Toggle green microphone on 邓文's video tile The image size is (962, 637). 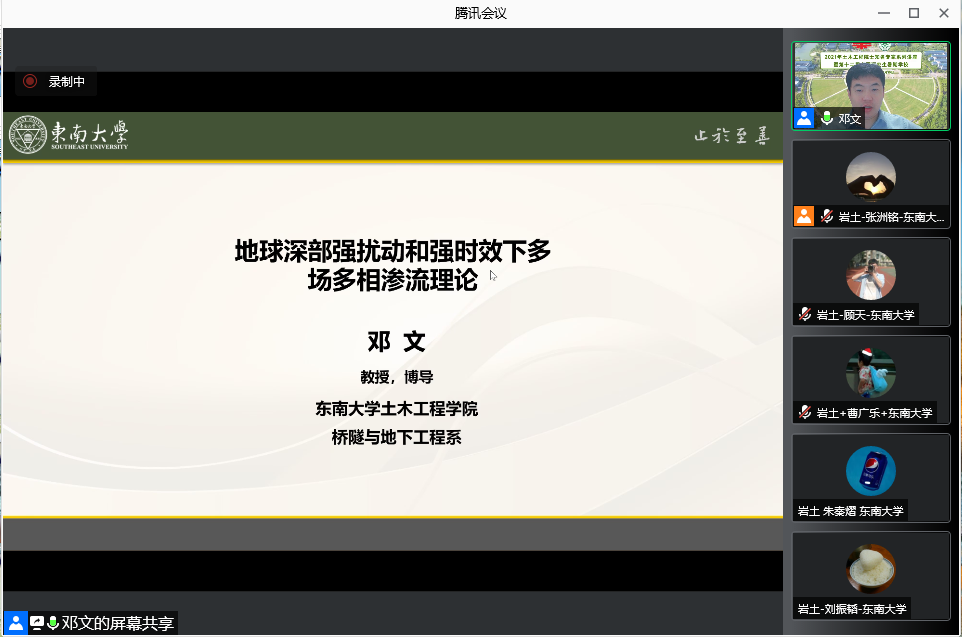click(827, 118)
